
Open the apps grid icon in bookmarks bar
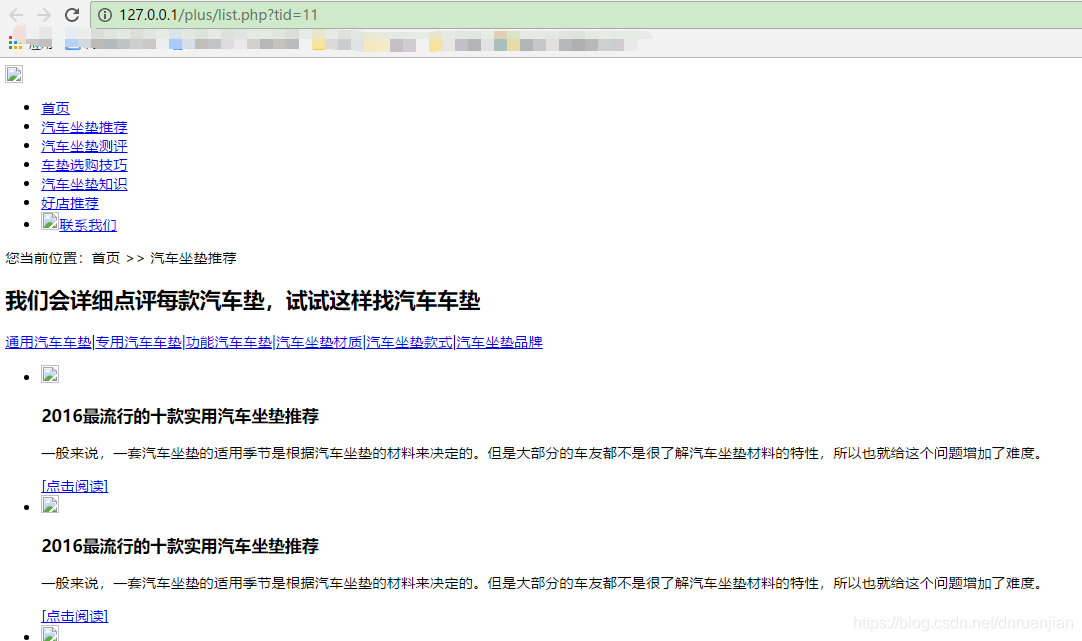pyautogui.click(x=14, y=43)
